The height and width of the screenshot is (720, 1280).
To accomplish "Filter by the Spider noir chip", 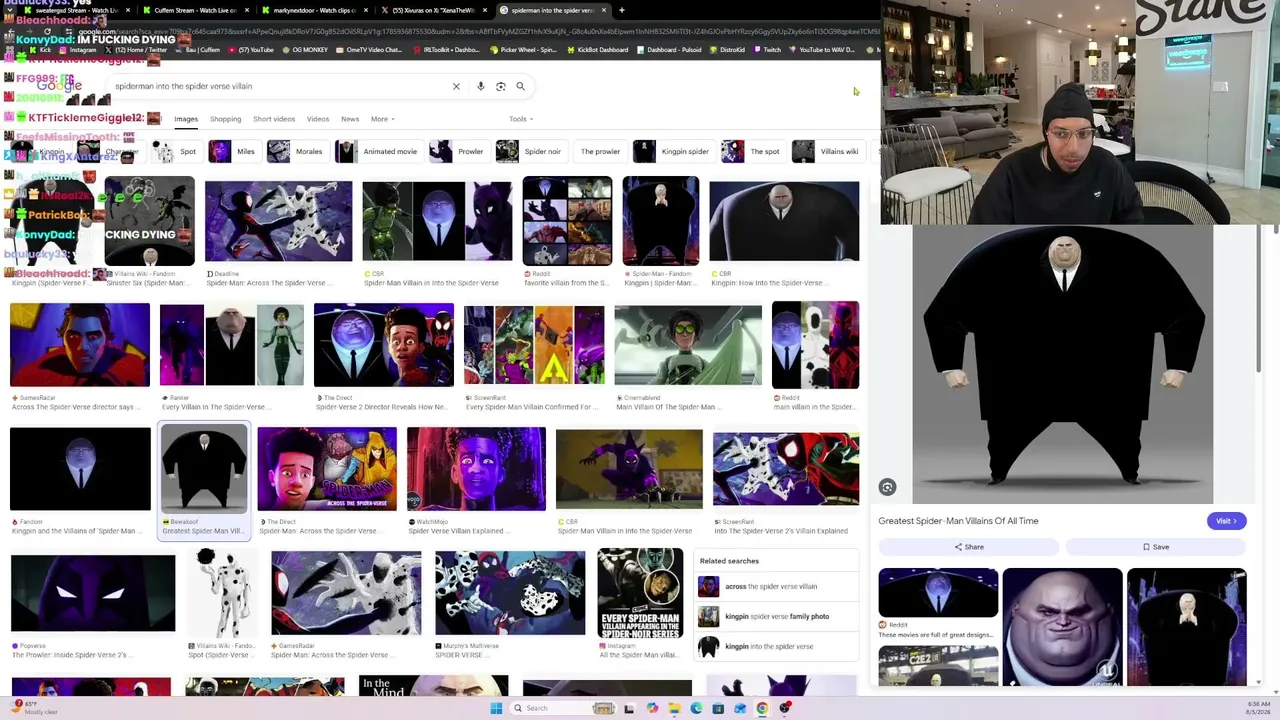I will coord(531,152).
